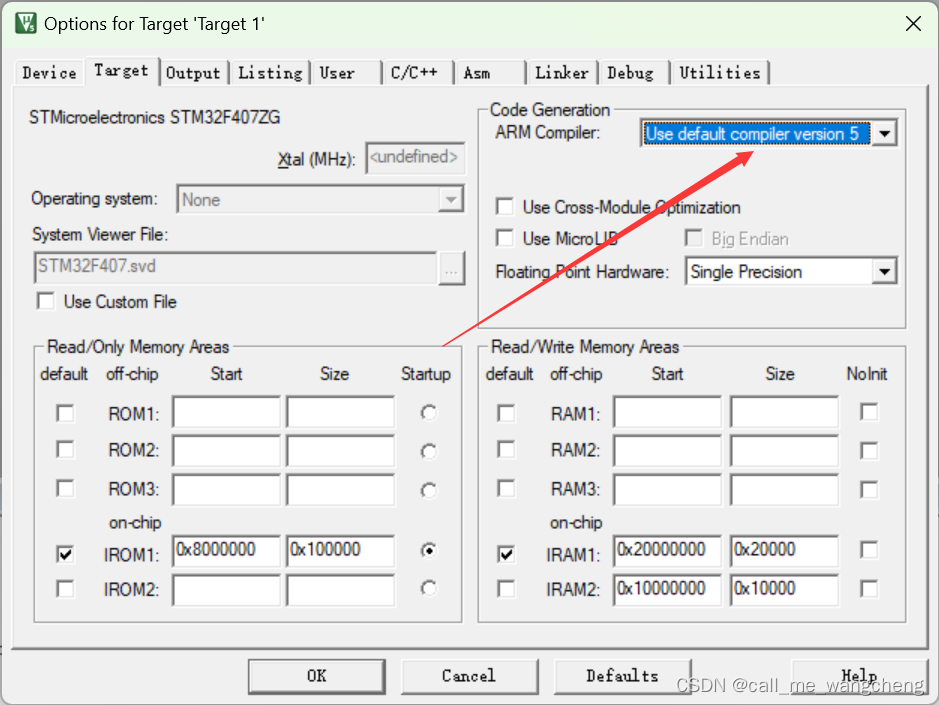Click the Cancel button
939x705 pixels.
click(469, 676)
